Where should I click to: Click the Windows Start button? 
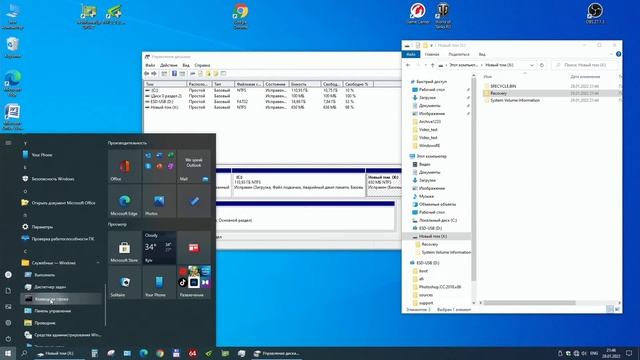coord(8,353)
